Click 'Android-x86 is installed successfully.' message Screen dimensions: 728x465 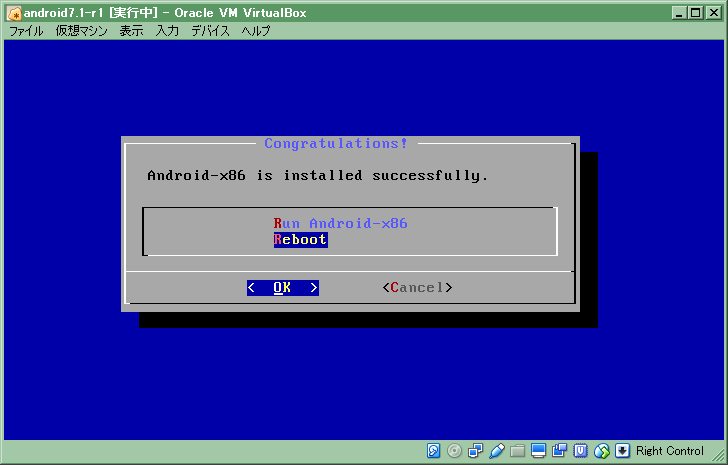pyautogui.click(x=318, y=175)
